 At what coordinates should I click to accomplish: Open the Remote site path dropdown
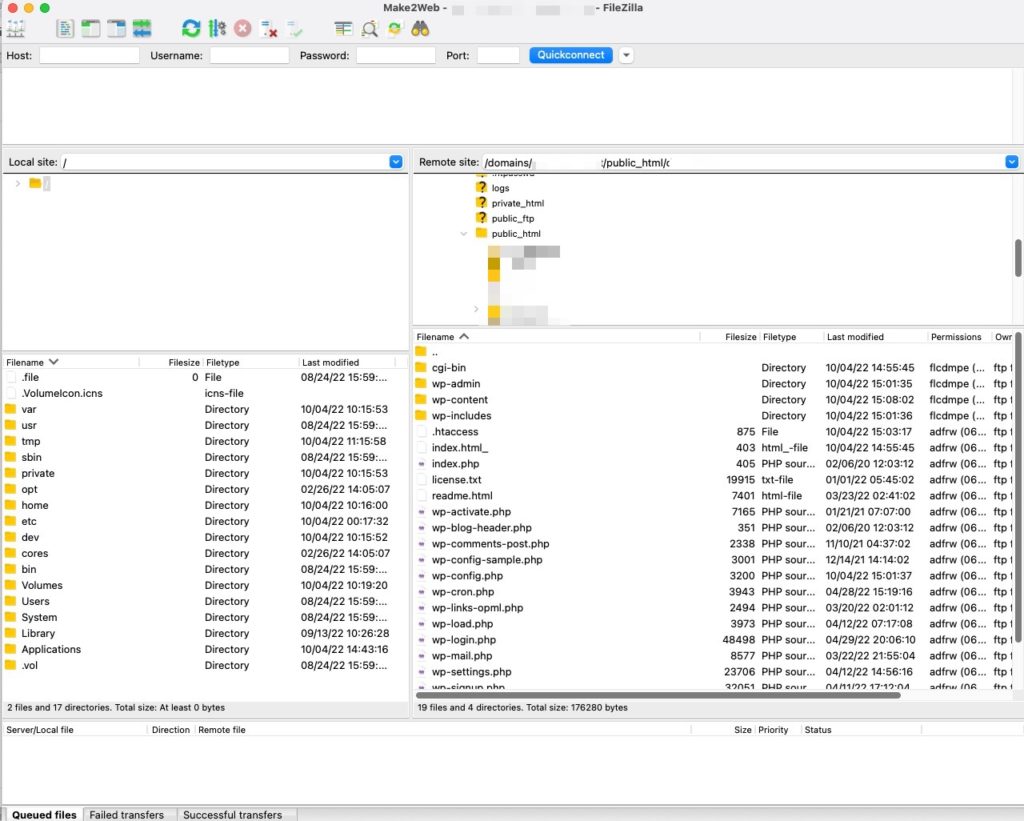click(1012, 162)
